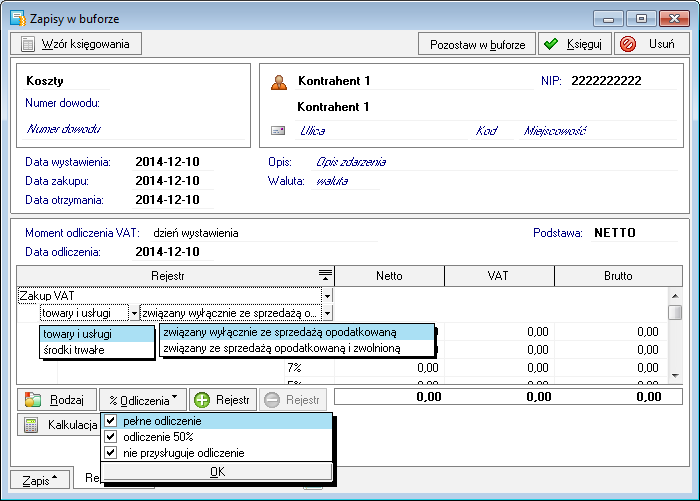Click the VAT column header
Screen dimensions: 700x501
[499, 276]
